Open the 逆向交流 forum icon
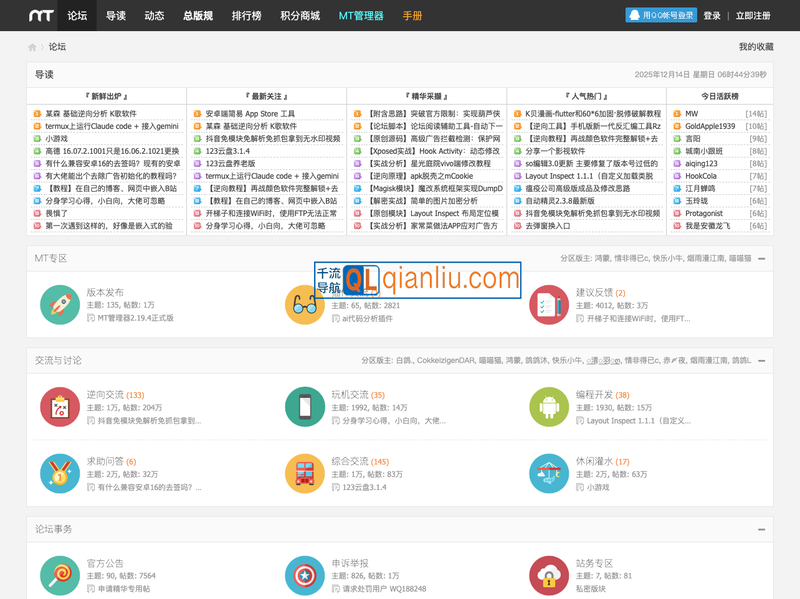 click(61, 406)
